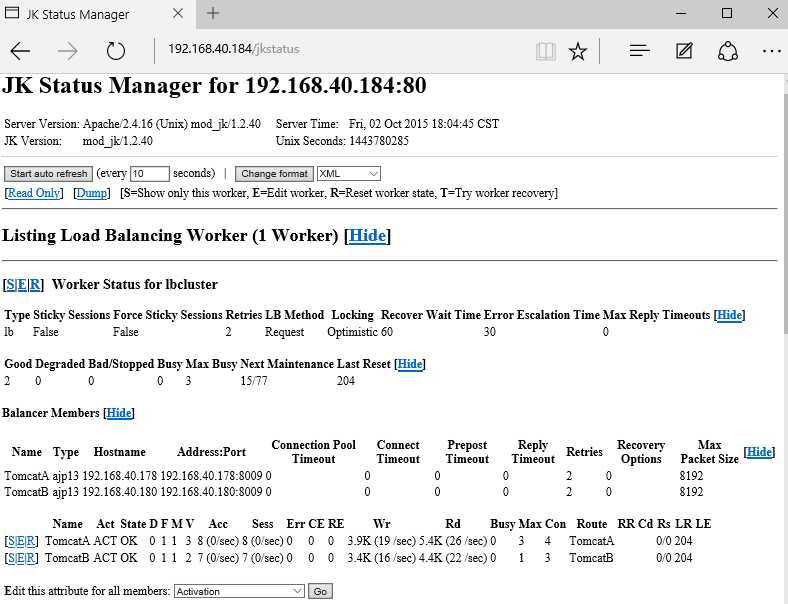Viewport: 788px width, 604px height.
Task: Edit lbcluster worker via E link
Action: [22, 284]
